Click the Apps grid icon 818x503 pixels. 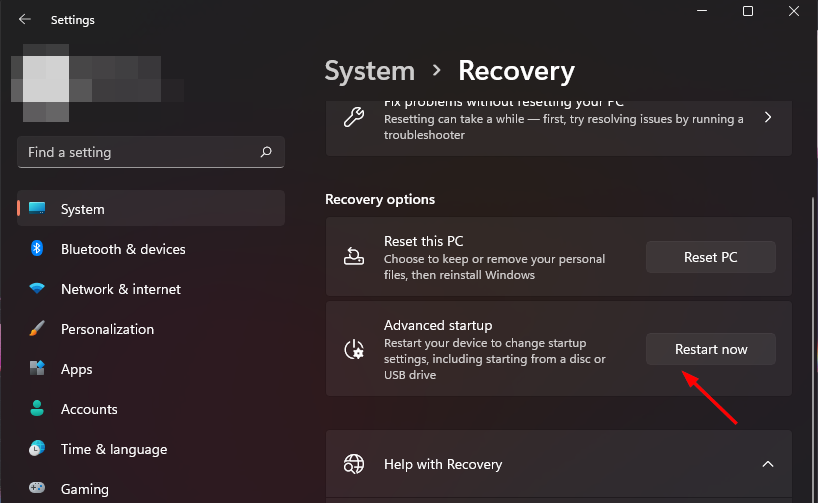(38, 369)
